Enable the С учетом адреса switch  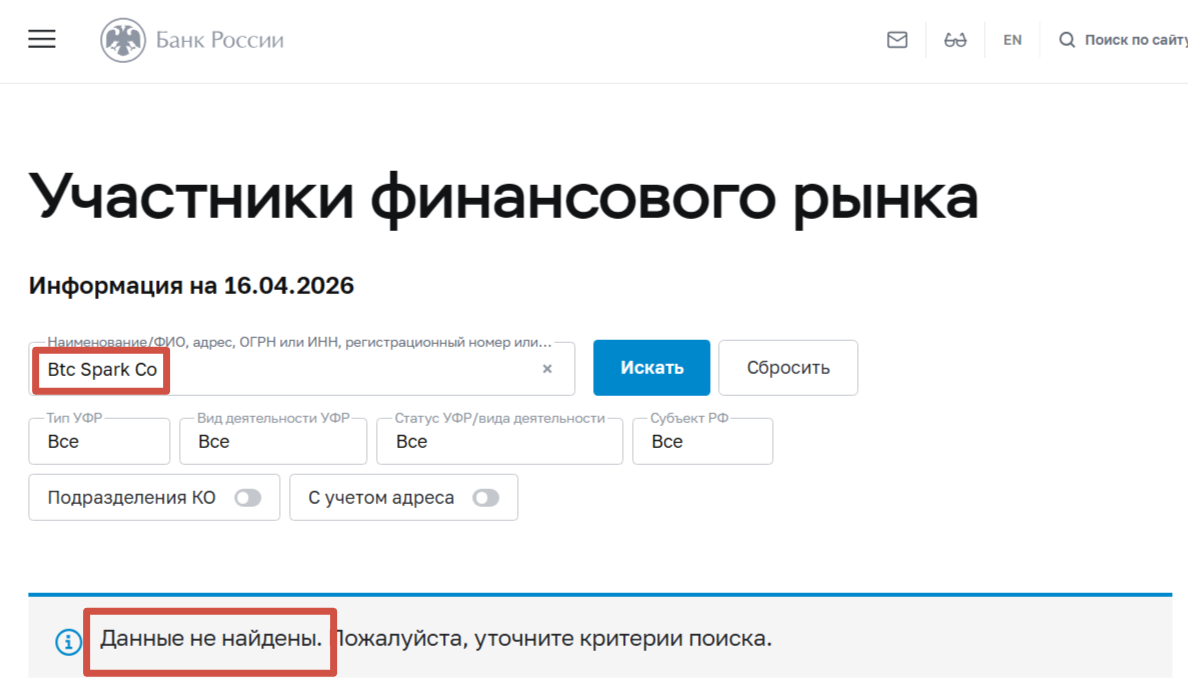pos(486,498)
